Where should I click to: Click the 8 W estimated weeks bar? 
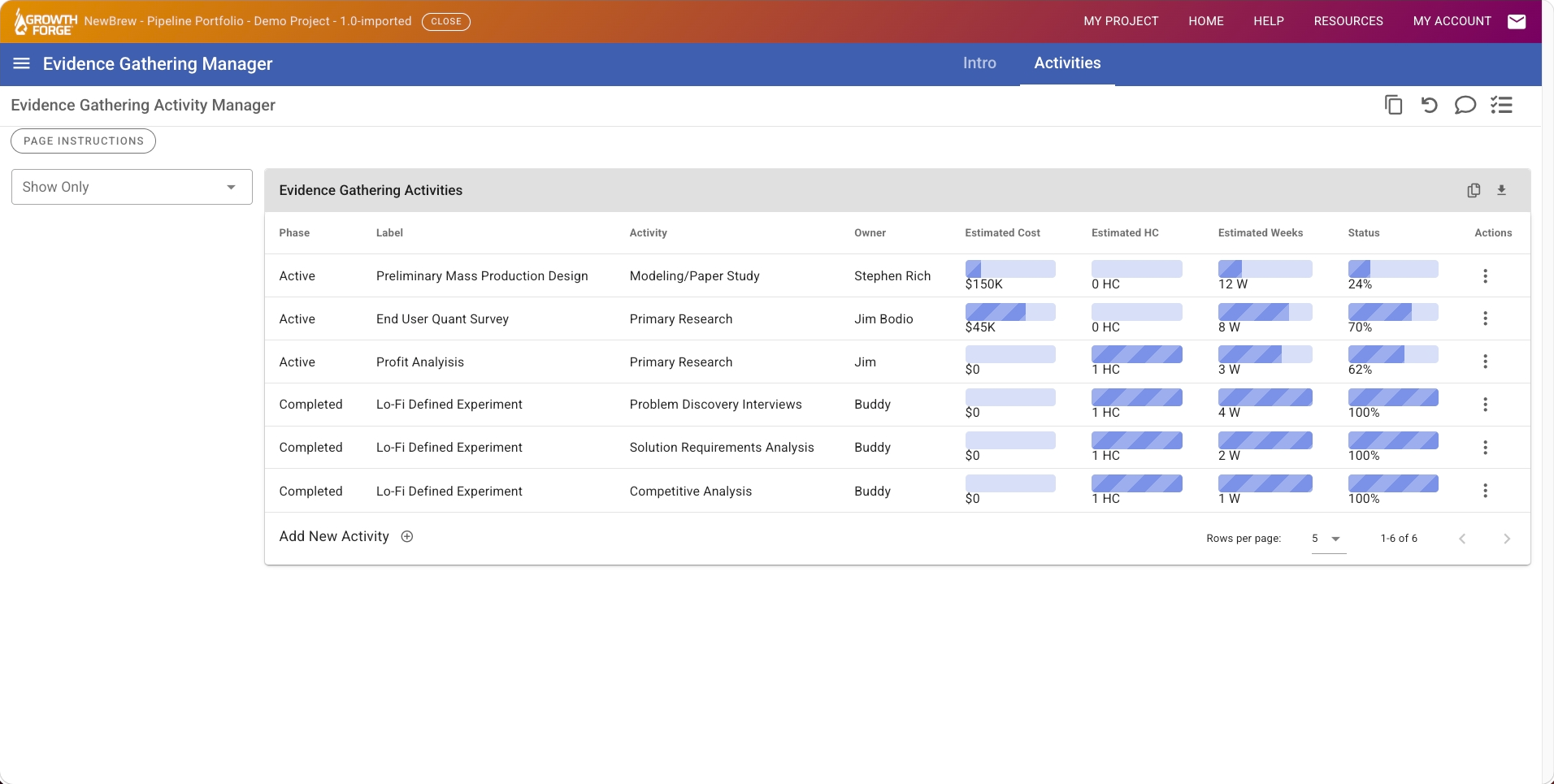point(1265,312)
